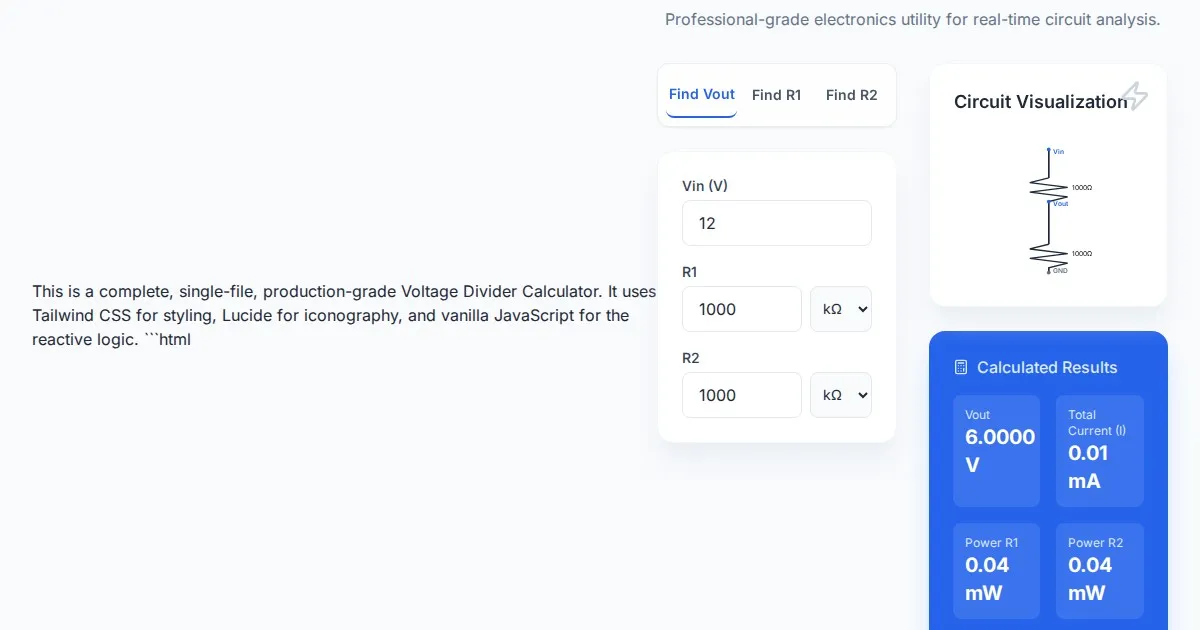Click the upper resistor symbol in the circuit

[x=1048, y=187]
